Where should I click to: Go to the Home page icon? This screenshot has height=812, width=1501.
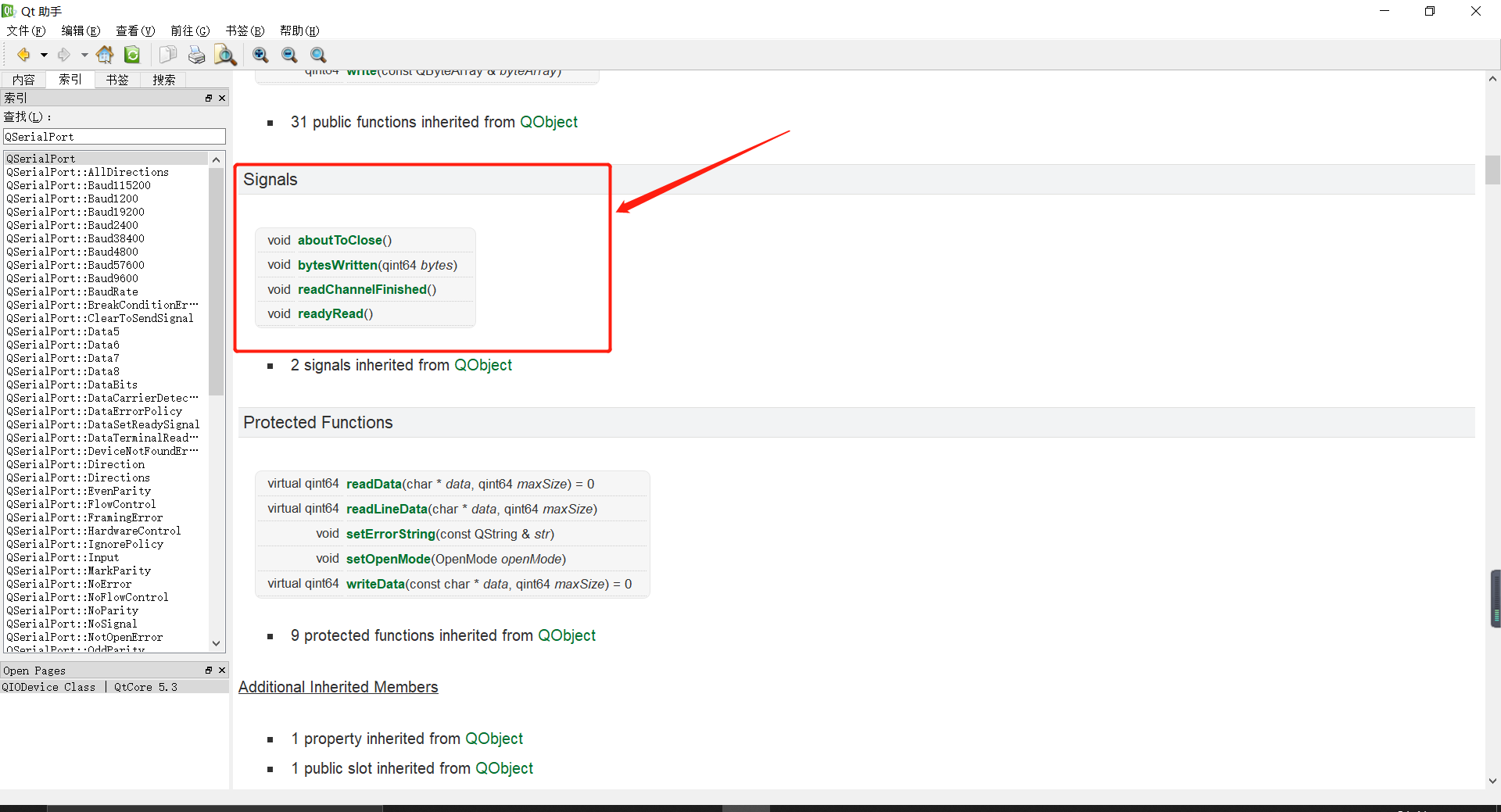[x=105, y=55]
